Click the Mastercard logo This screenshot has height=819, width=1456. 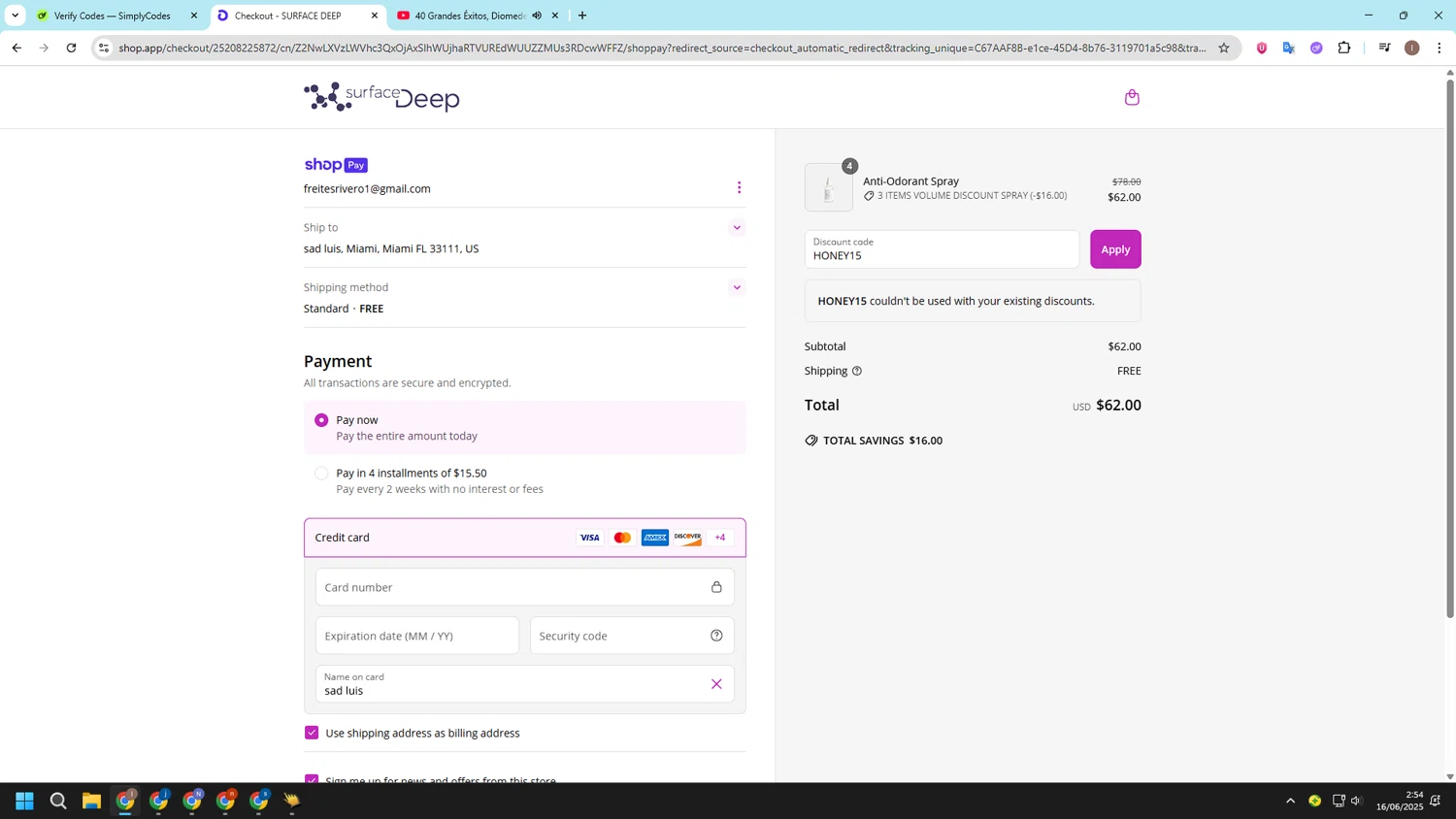click(x=622, y=538)
